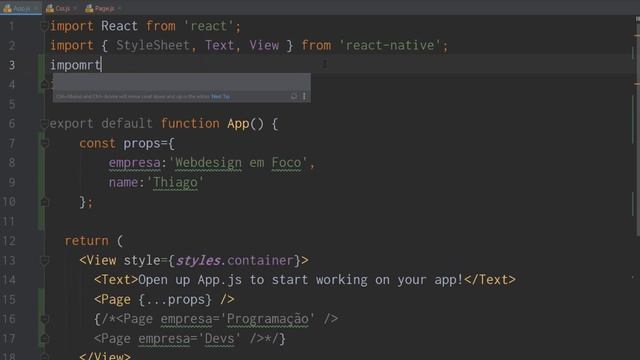The width and height of the screenshot is (640, 360).
Task: Click 'props' in the const declaration on line 7
Action: (142, 143)
